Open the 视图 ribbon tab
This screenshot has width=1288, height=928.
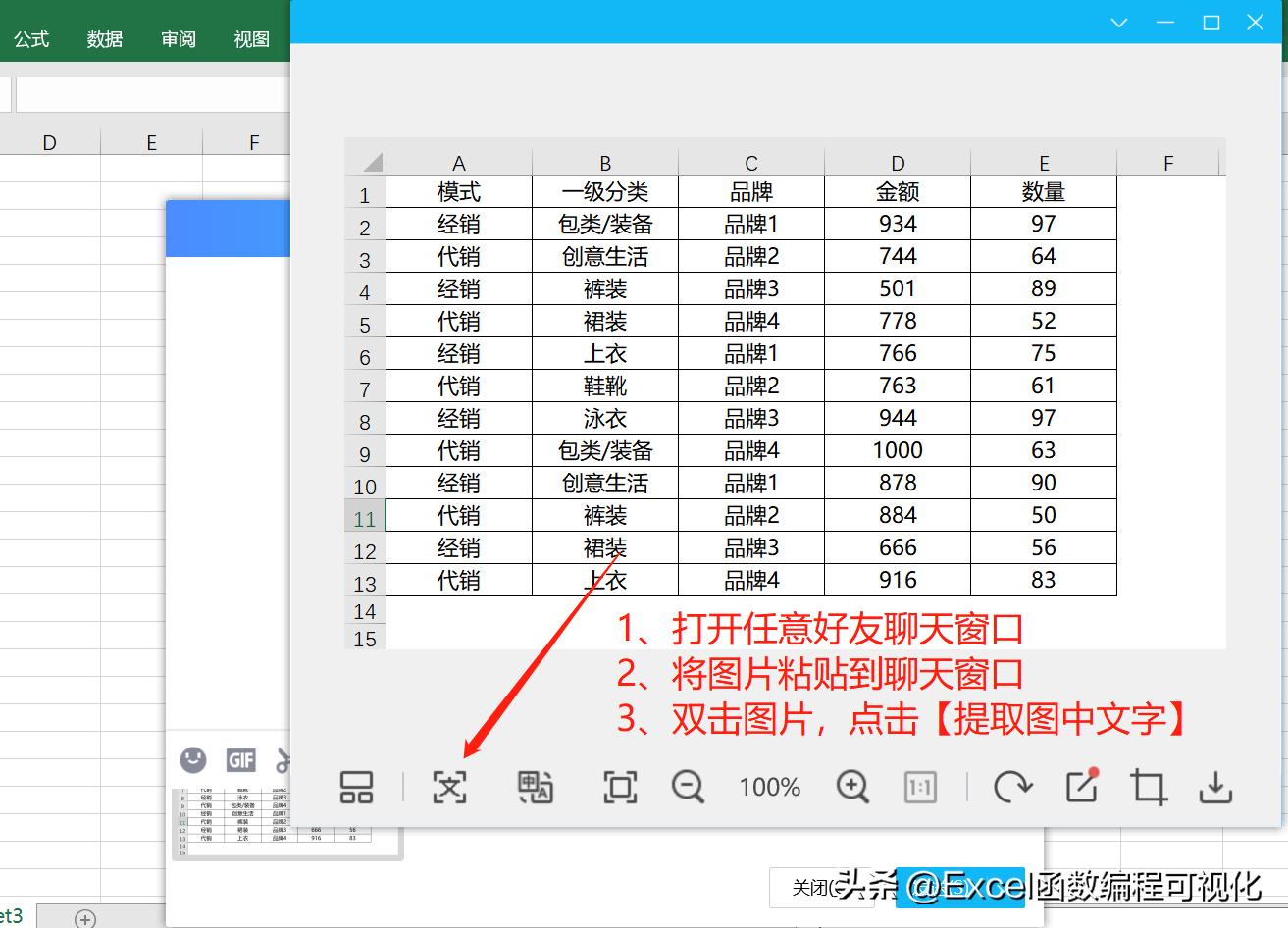click(251, 38)
